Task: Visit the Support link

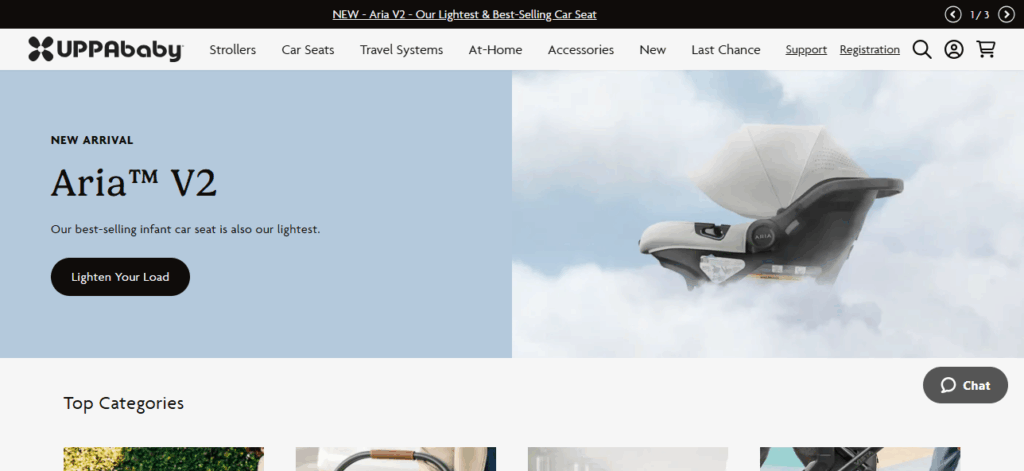Action: tap(806, 50)
